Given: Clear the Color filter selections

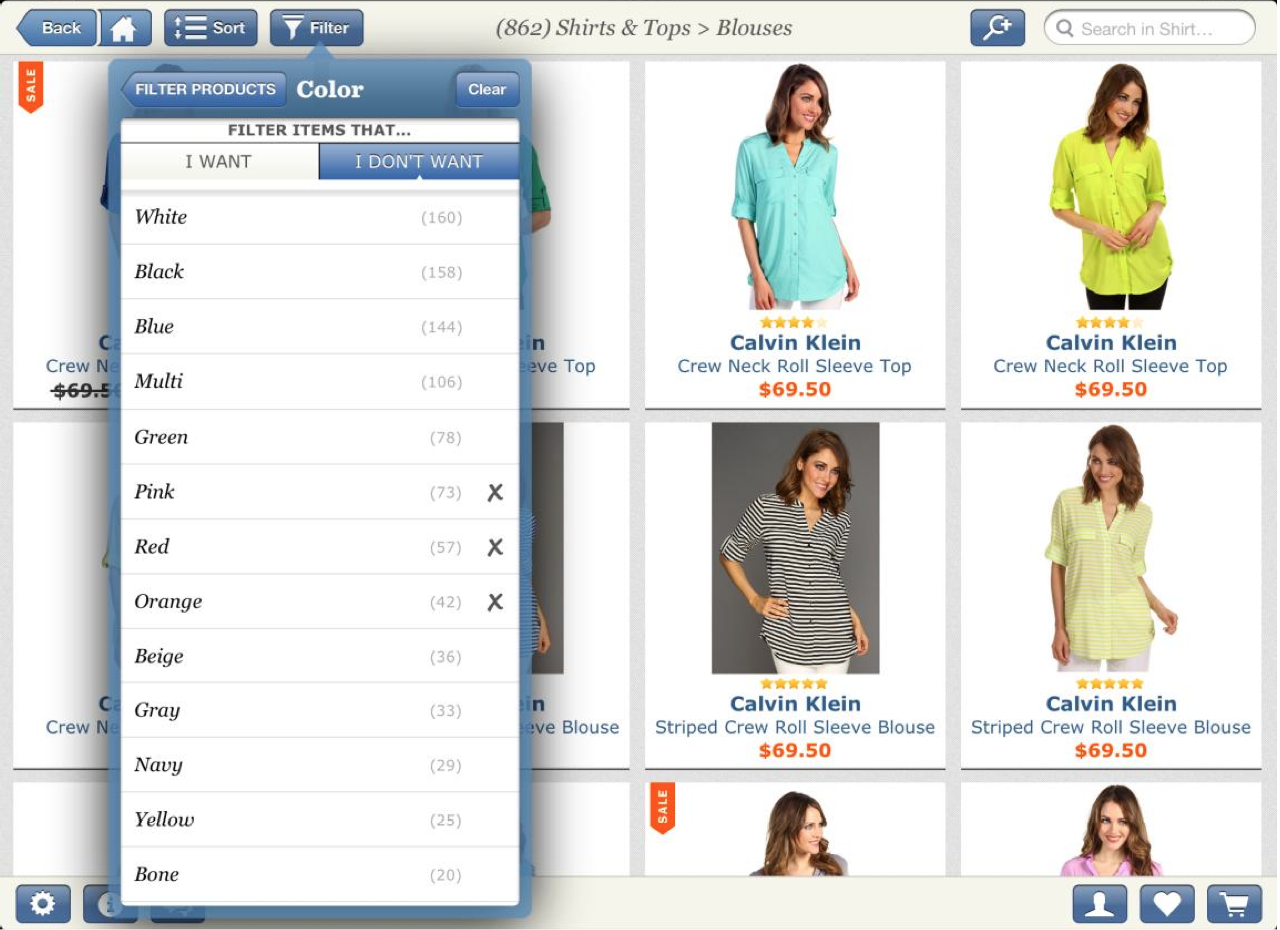Looking at the screenshot, I should (x=487, y=89).
